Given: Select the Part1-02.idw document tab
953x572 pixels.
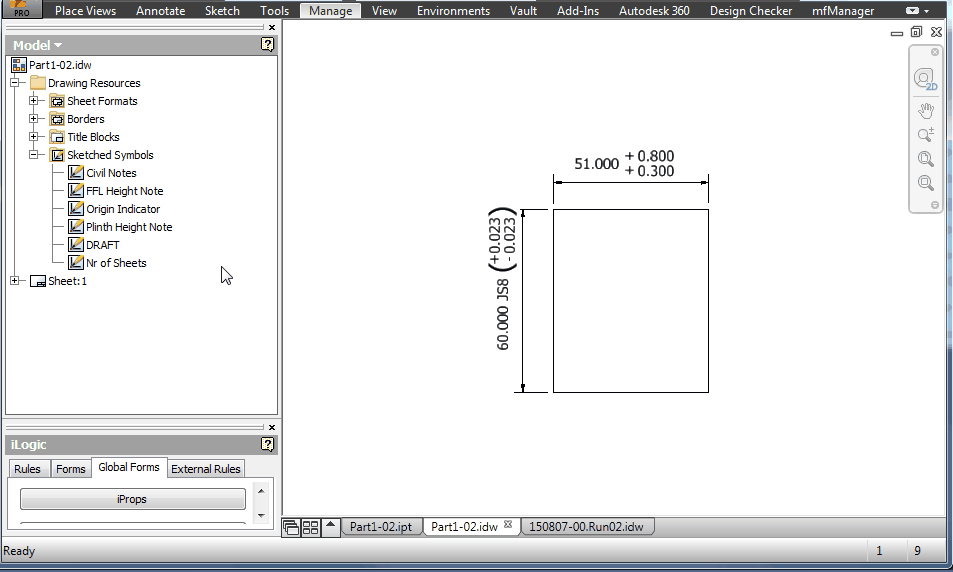Looking at the screenshot, I should click(464, 526).
